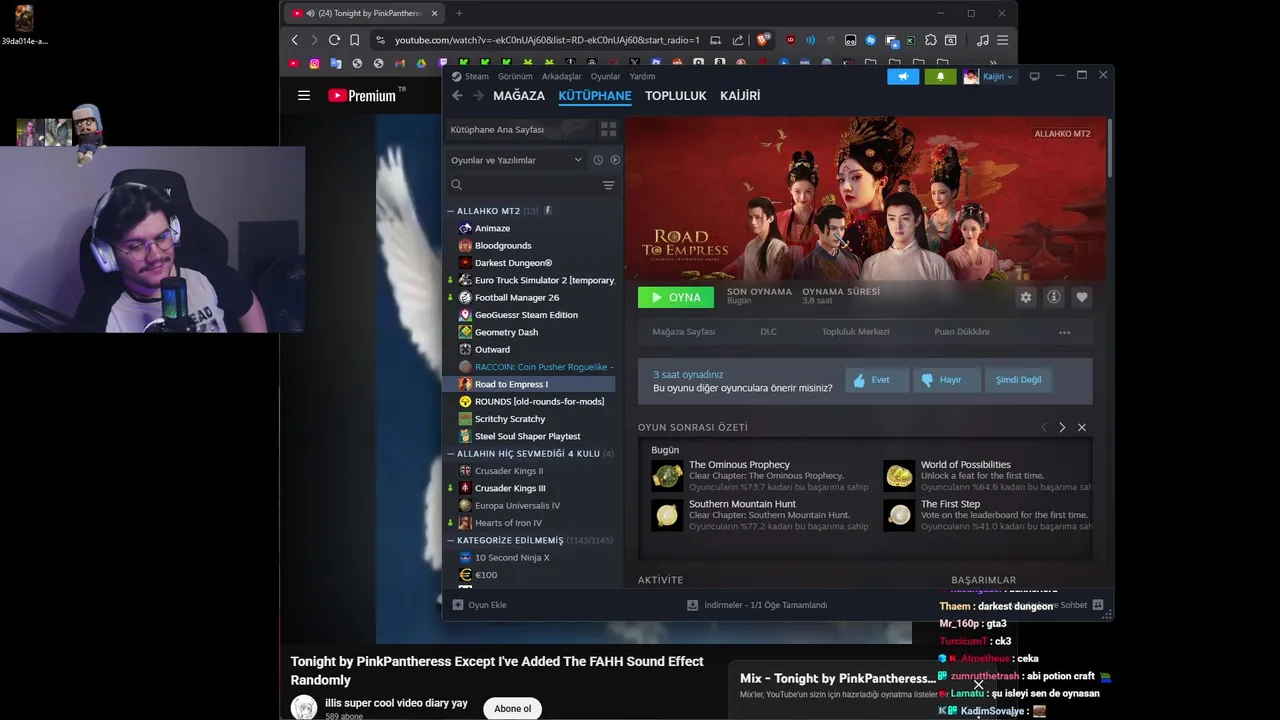Open Brave Shields lion icon

(763, 40)
